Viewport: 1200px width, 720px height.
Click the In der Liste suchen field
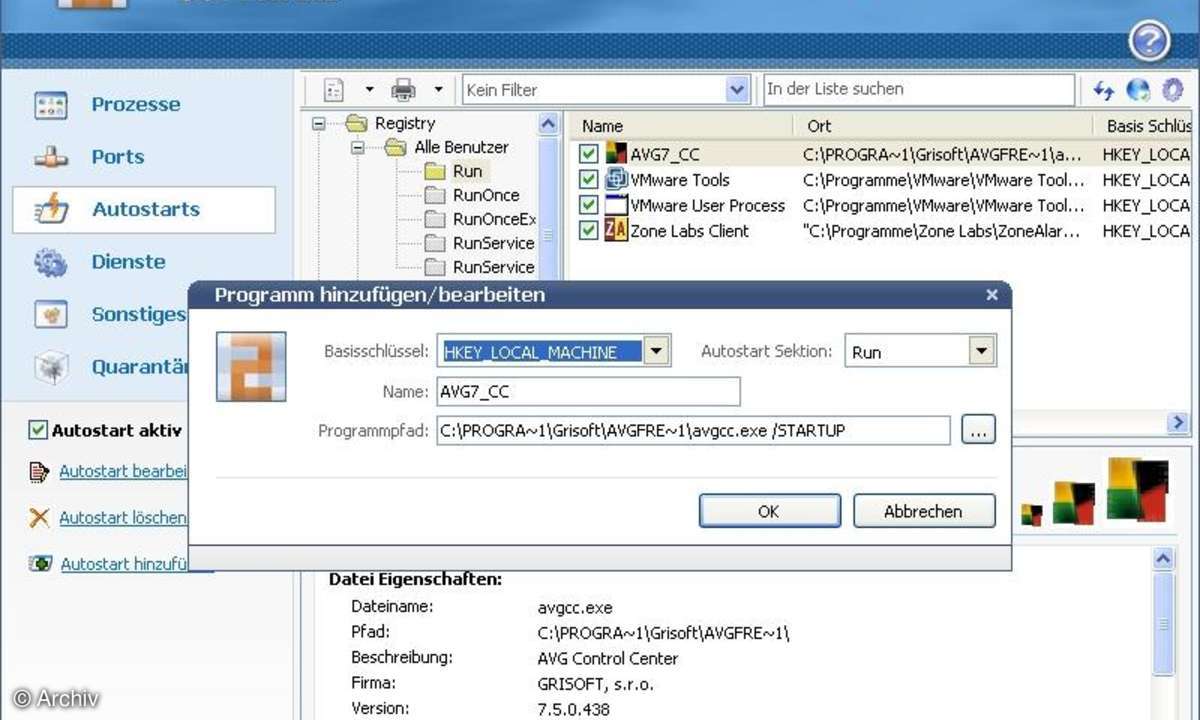(919, 89)
